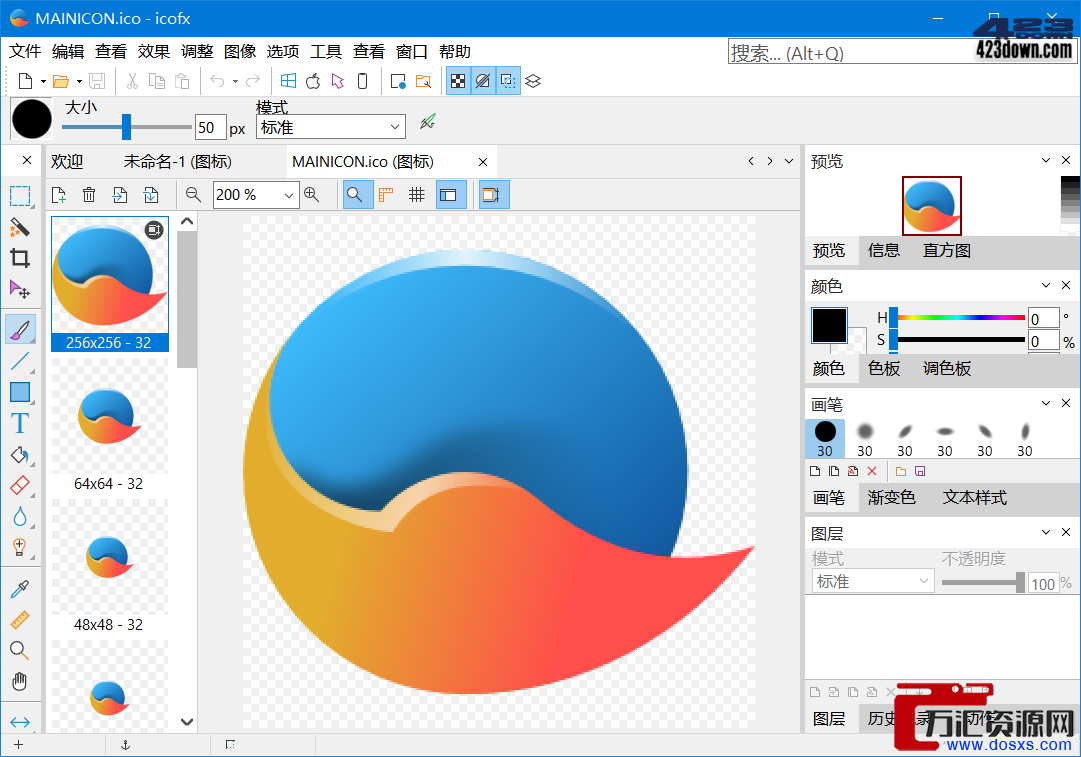Select the hand pan tool
This screenshot has height=757, width=1081.
click(20, 681)
